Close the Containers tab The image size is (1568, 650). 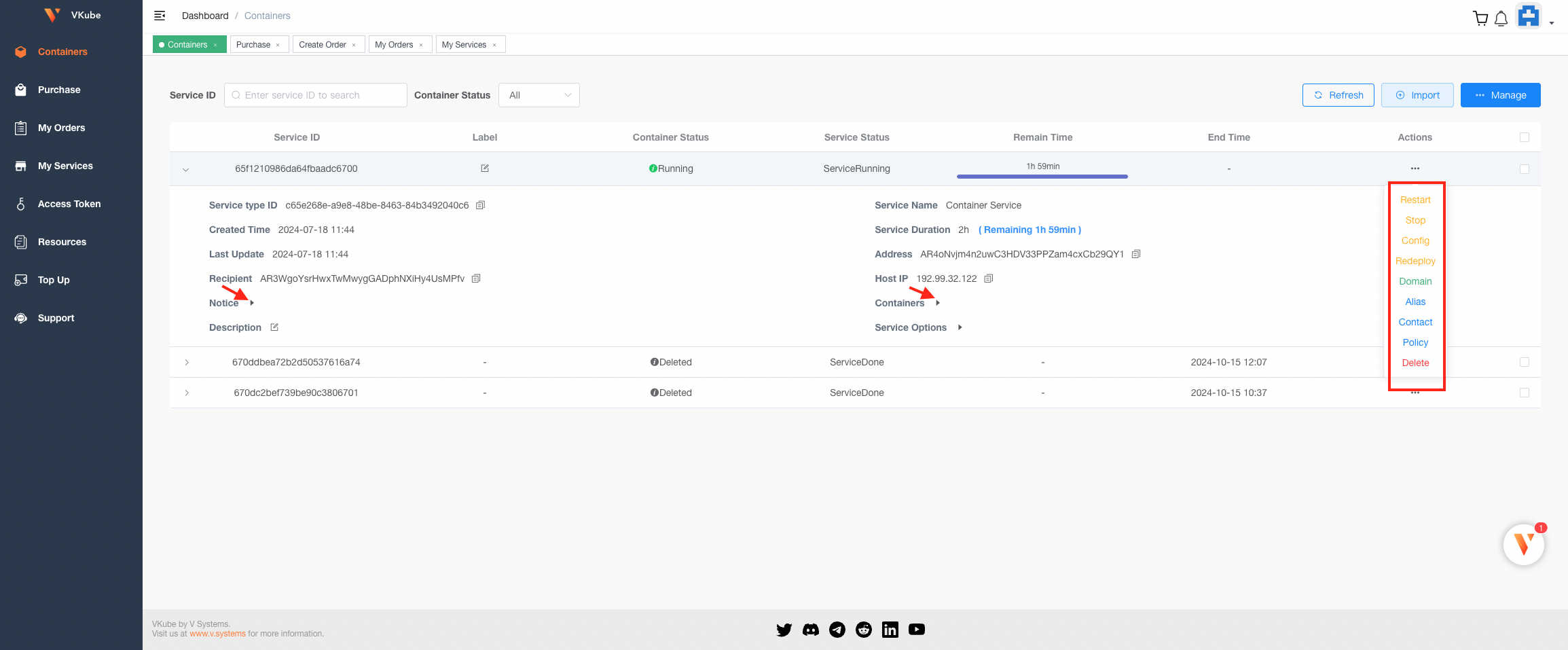tap(215, 45)
